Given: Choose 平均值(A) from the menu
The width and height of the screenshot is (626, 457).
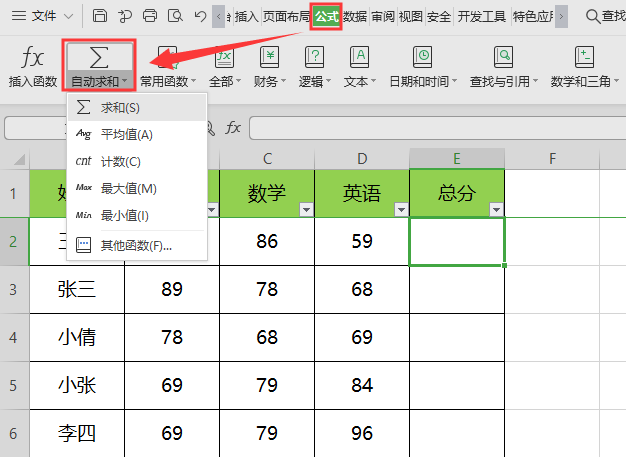Looking at the screenshot, I should pos(137,135).
